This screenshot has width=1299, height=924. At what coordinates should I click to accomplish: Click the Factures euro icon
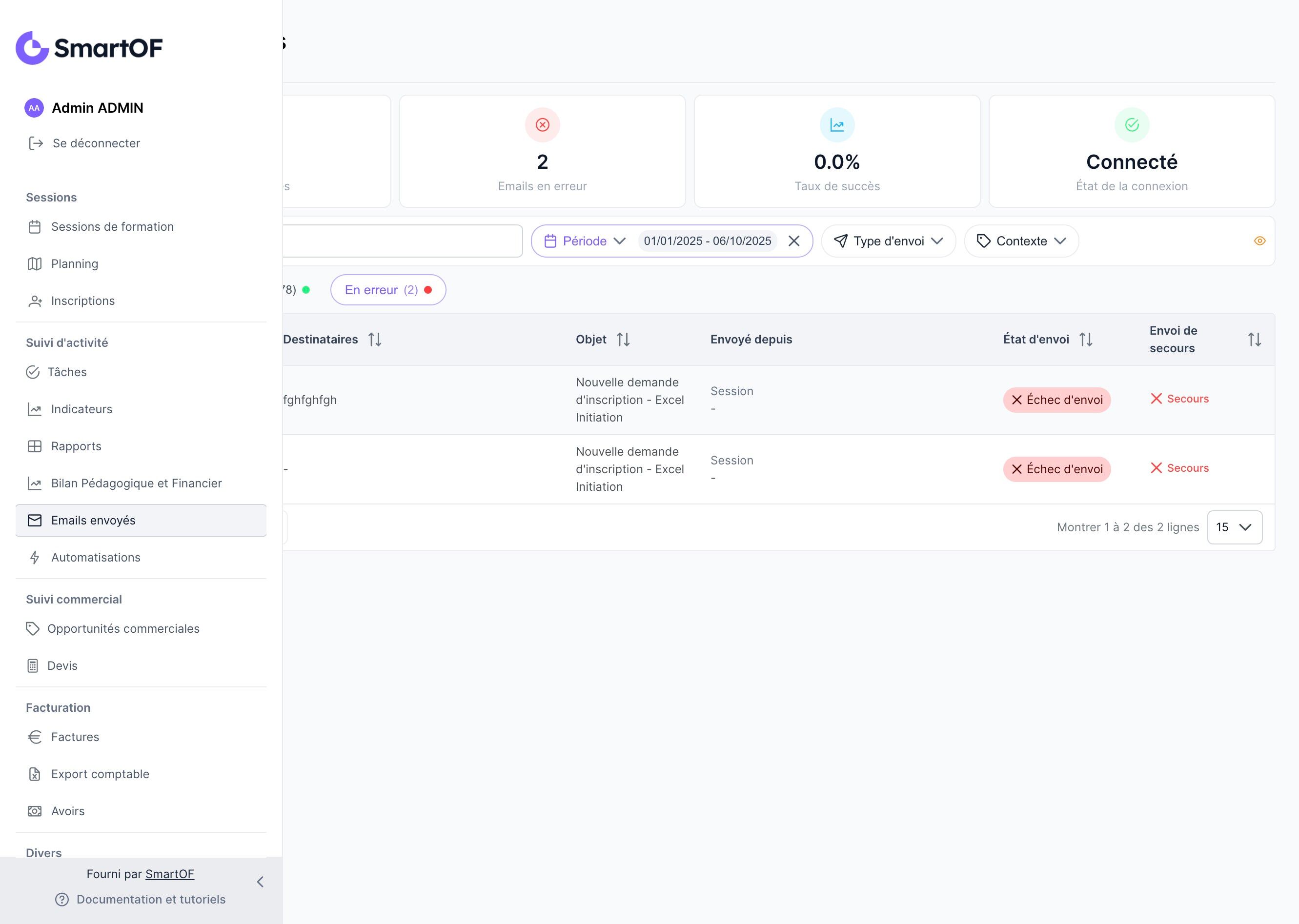point(35,737)
